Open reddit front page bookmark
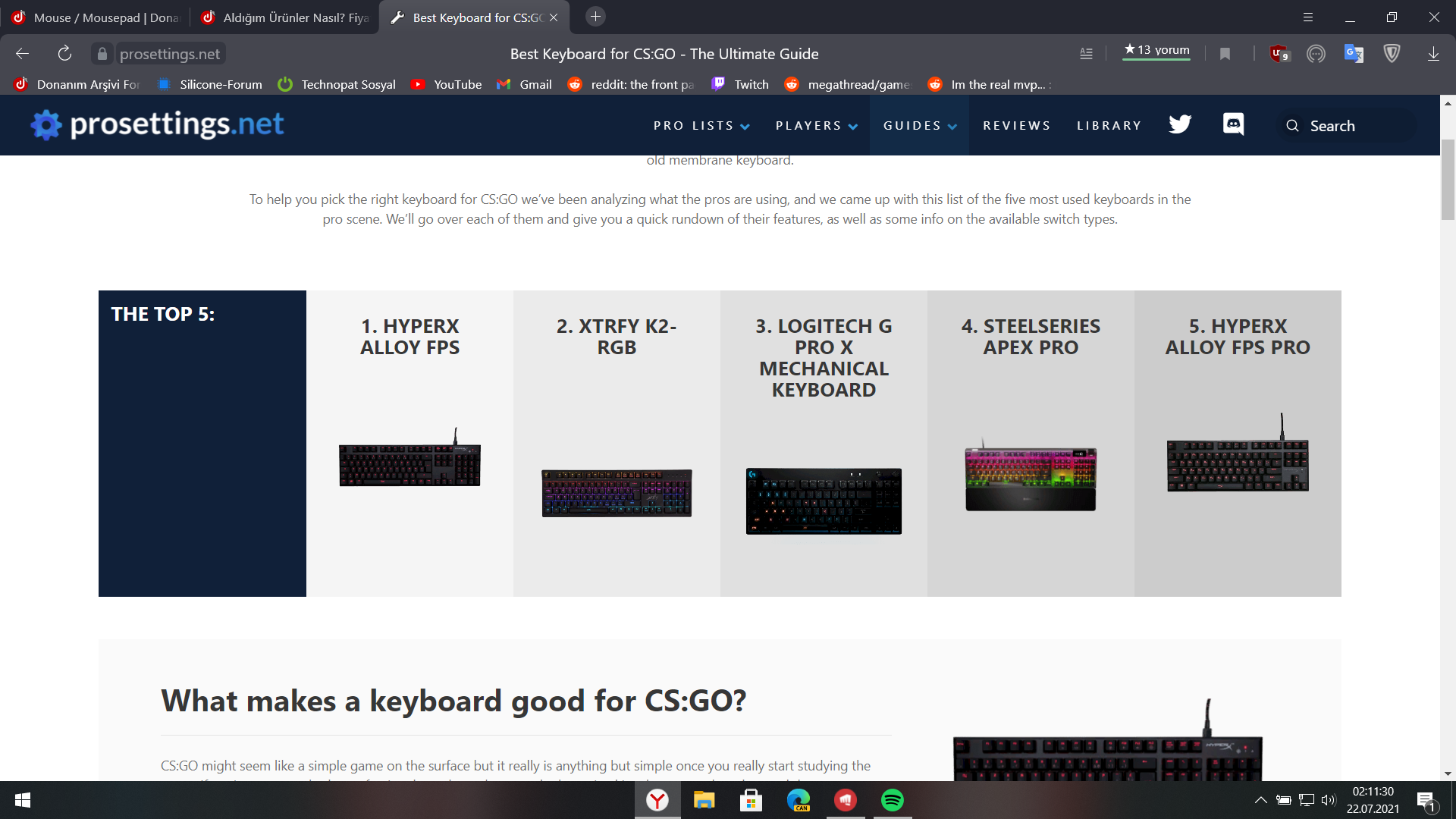Screen dimensions: 1456x819 point(631,84)
